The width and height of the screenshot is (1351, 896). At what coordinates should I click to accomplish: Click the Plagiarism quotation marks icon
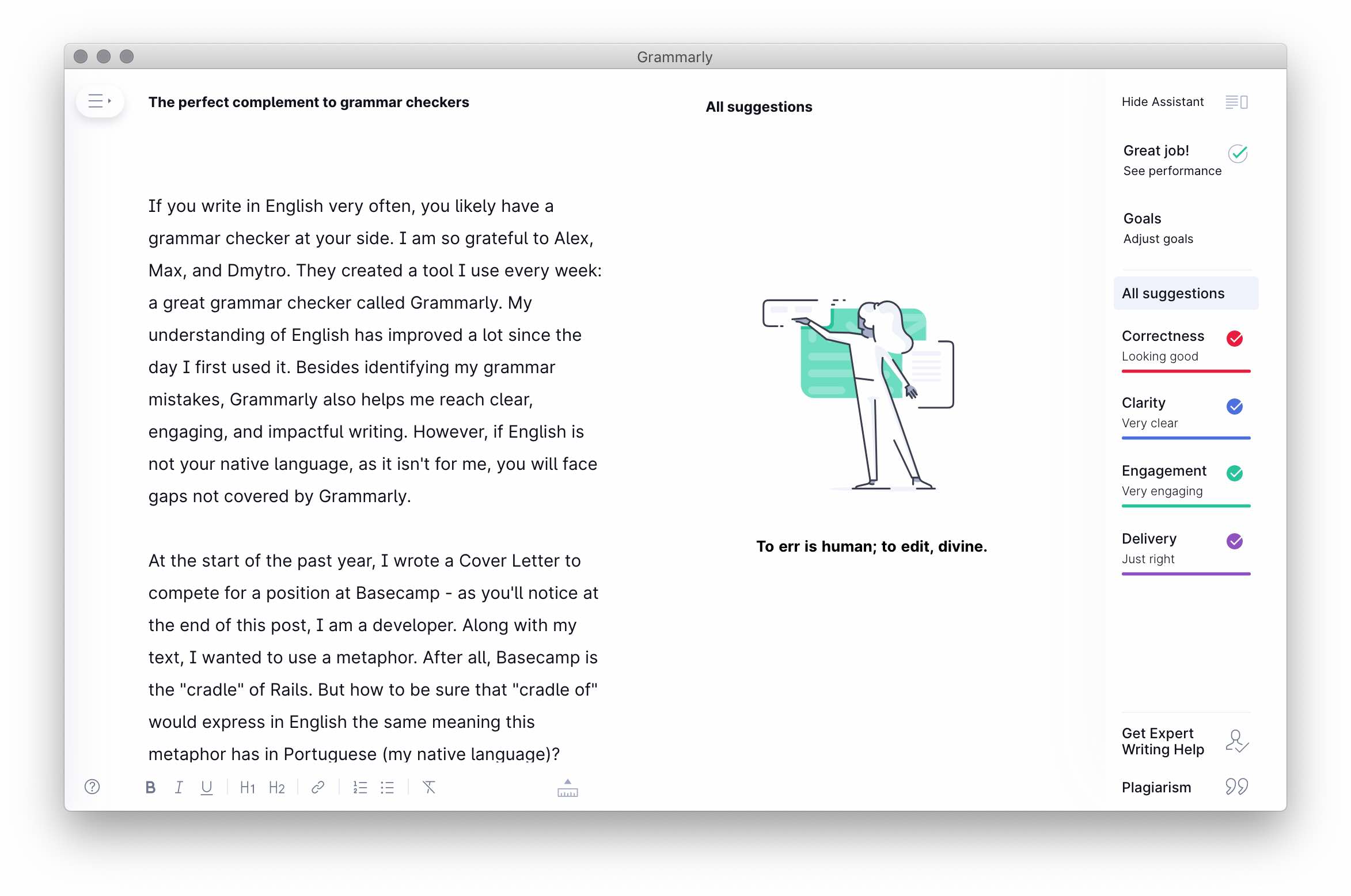click(x=1236, y=787)
